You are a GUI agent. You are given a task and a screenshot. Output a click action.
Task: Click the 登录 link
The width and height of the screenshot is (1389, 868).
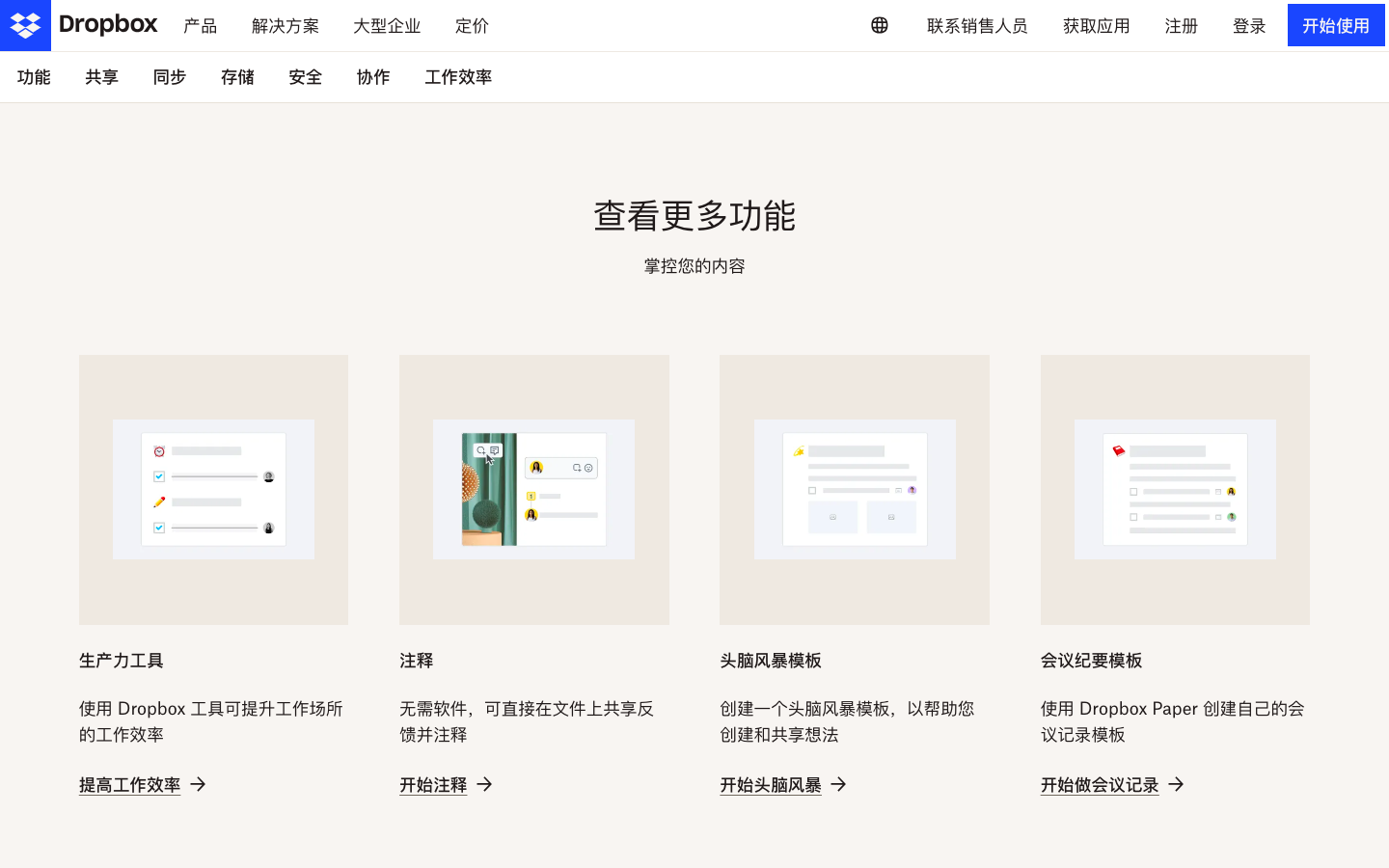[1249, 26]
